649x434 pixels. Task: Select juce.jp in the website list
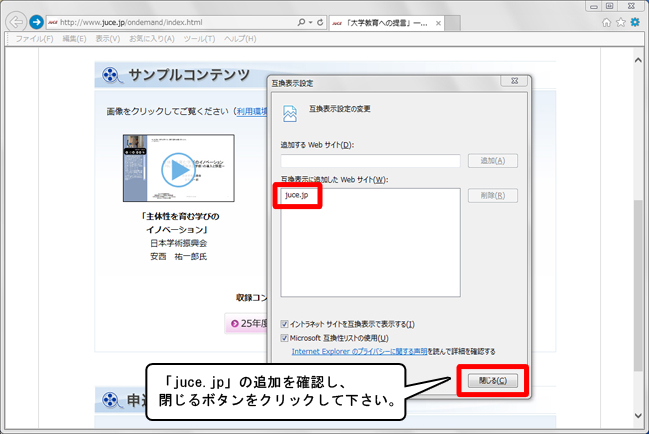click(x=297, y=195)
